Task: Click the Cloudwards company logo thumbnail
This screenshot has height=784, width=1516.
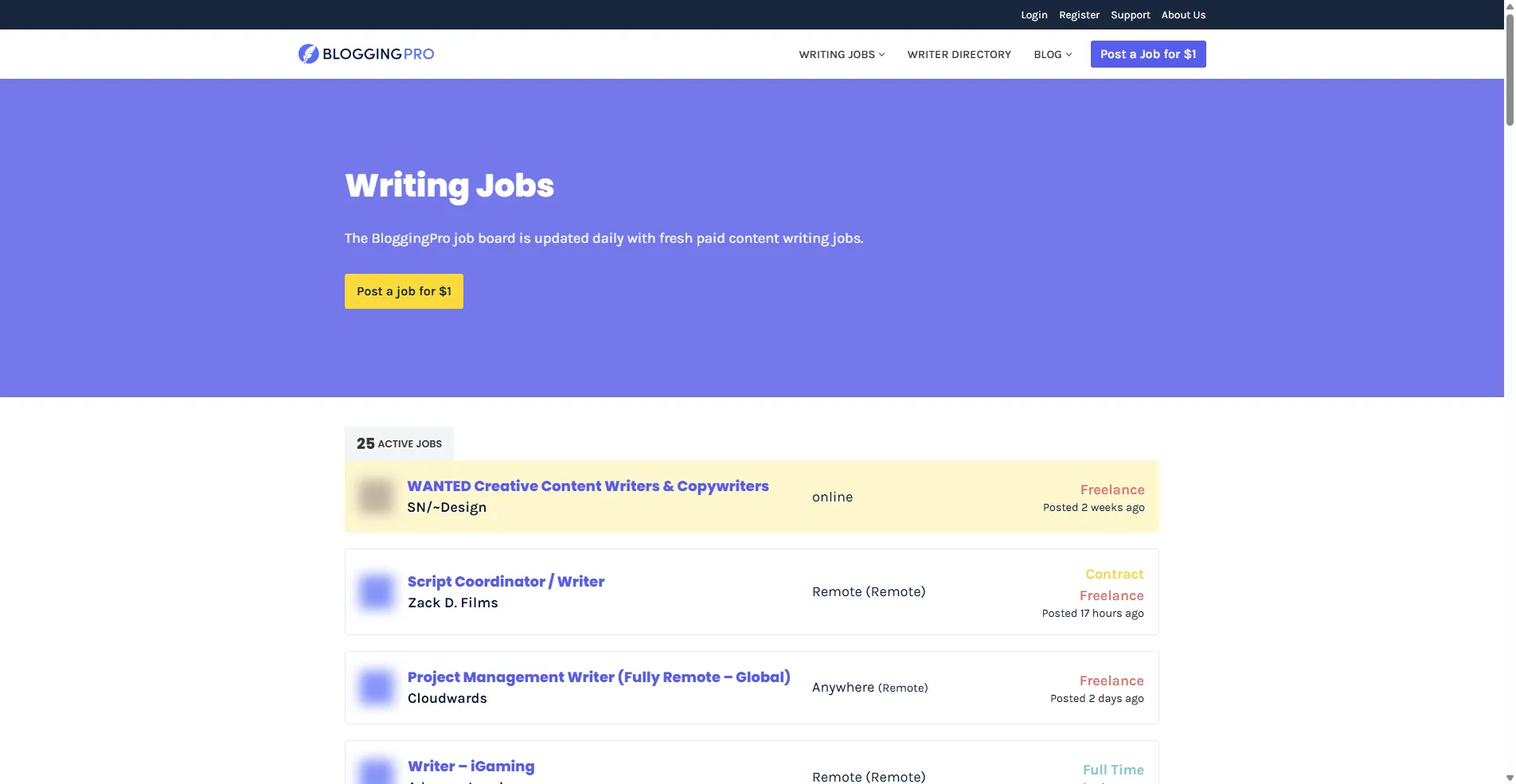Action: pyautogui.click(x=376, y=688)
